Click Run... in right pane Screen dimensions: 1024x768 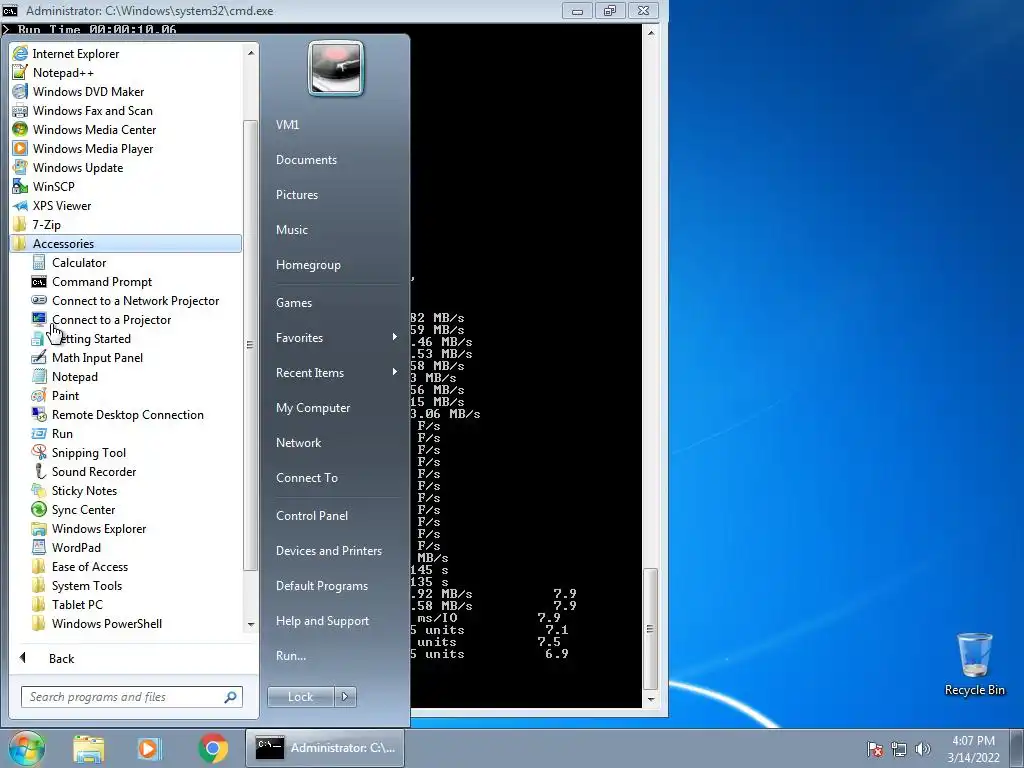(x=291, y=656)
